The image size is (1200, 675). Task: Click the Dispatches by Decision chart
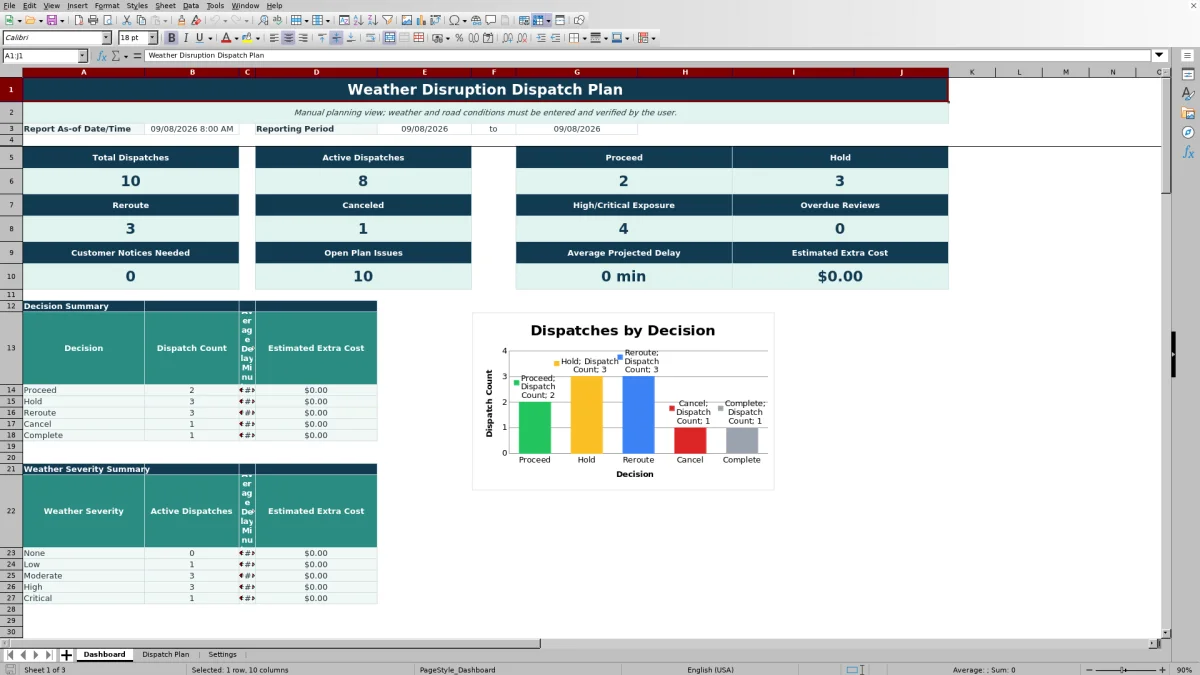click(623, 401)
